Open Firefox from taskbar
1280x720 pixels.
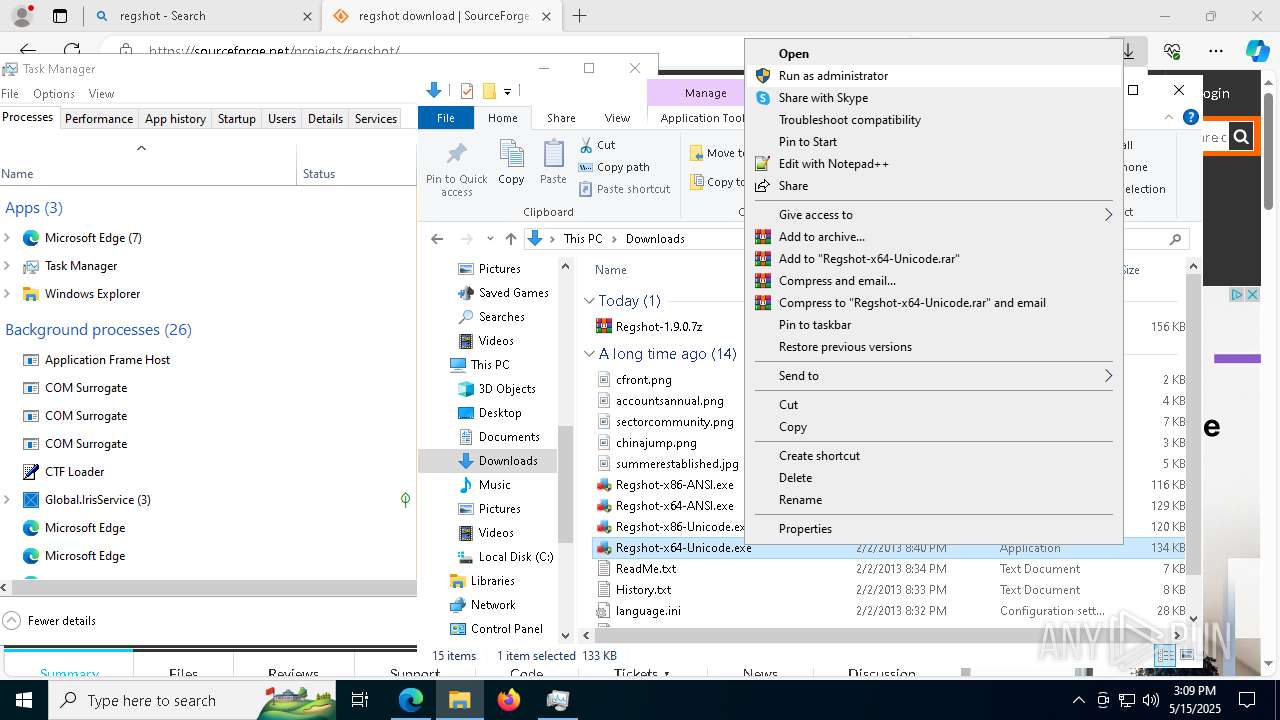pyautogui.click(x=509, y=700)
